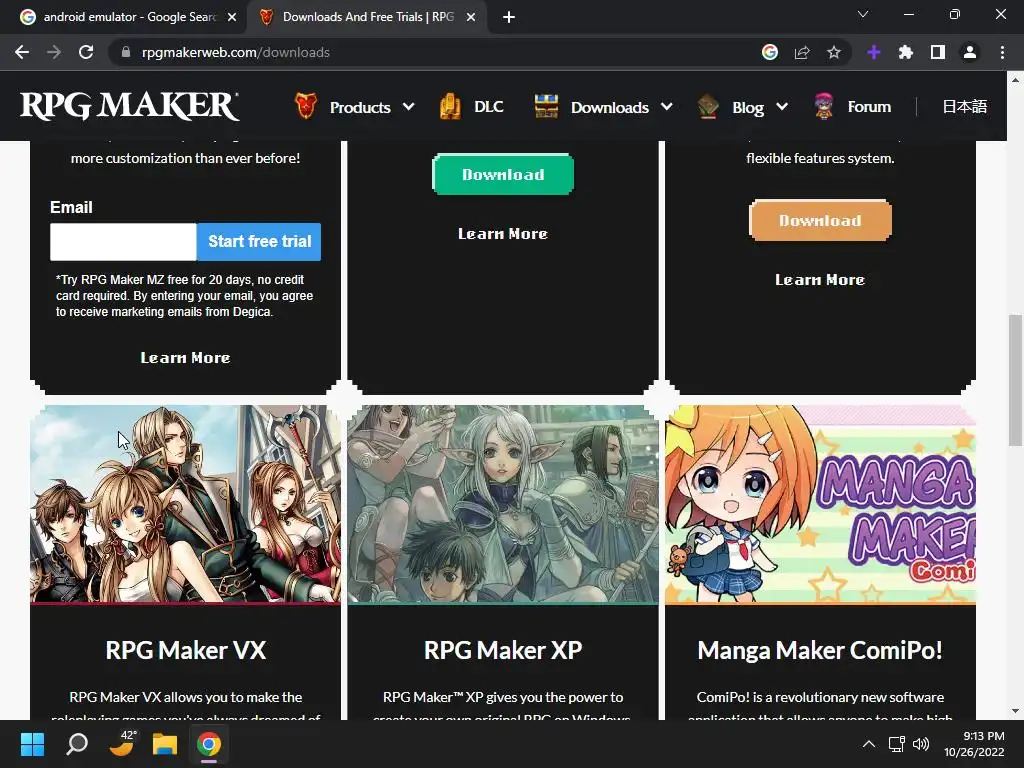The height and width of the screenshot is (768, 1024).
Task: Show hidden system tray icons
Action: pos(869,744)
